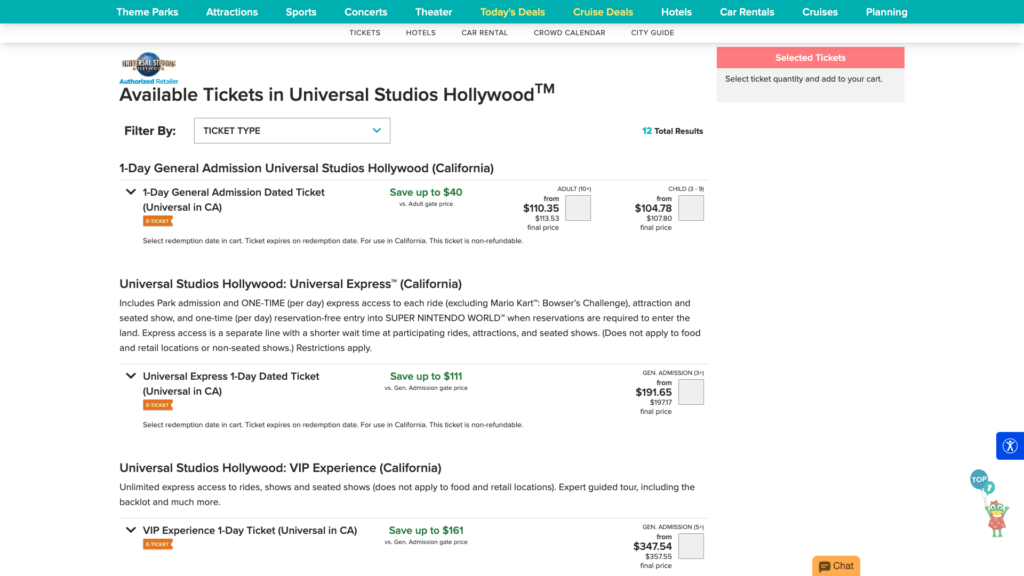The width and height of the screenshot is (1024, 576).
Task: Open the Concerts menu
Action: pos(366,12)
